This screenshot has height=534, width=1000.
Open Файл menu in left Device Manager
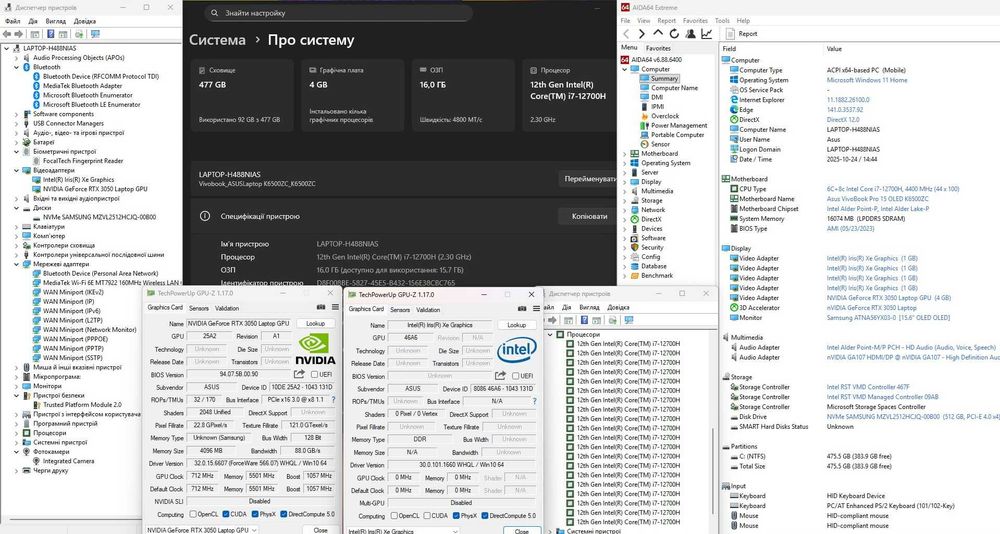[x=12, y=21]
